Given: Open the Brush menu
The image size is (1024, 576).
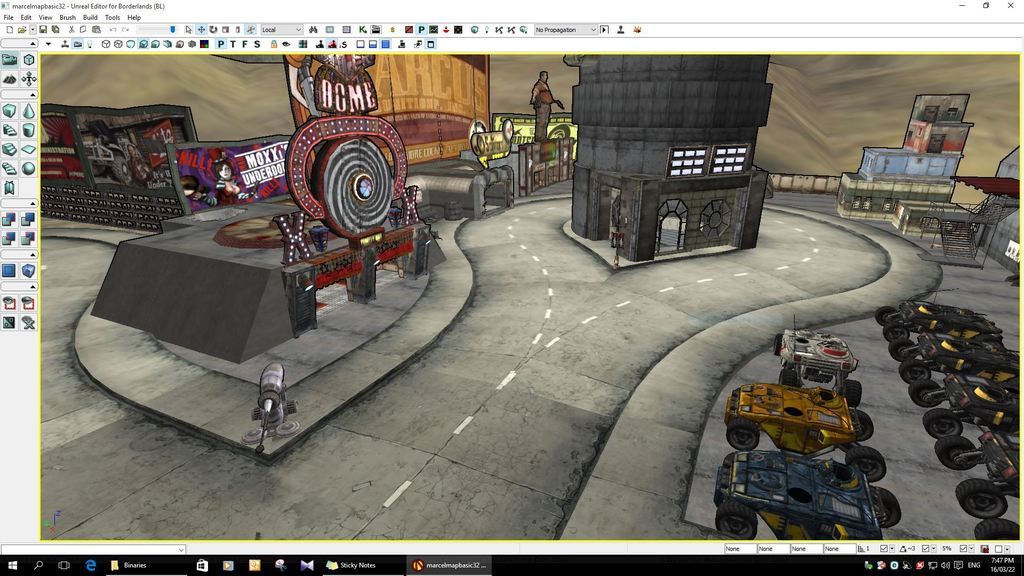Looking at the screenshot, I should coord(67,18).
